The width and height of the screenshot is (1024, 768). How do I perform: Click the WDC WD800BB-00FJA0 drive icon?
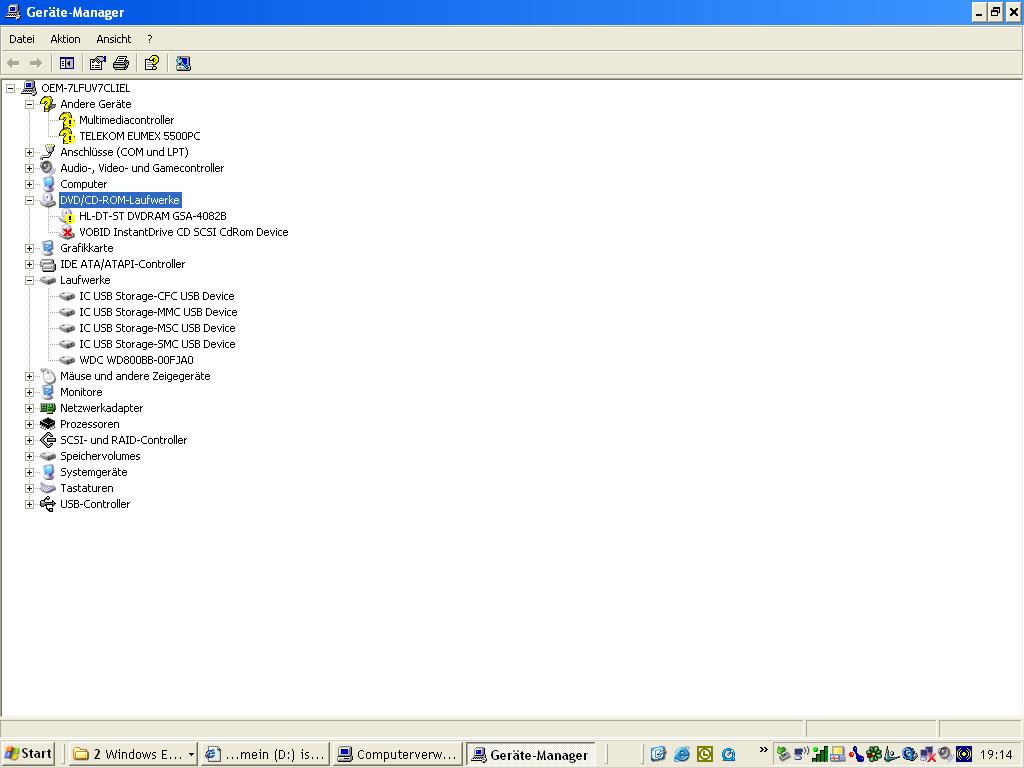coord(67,360)
